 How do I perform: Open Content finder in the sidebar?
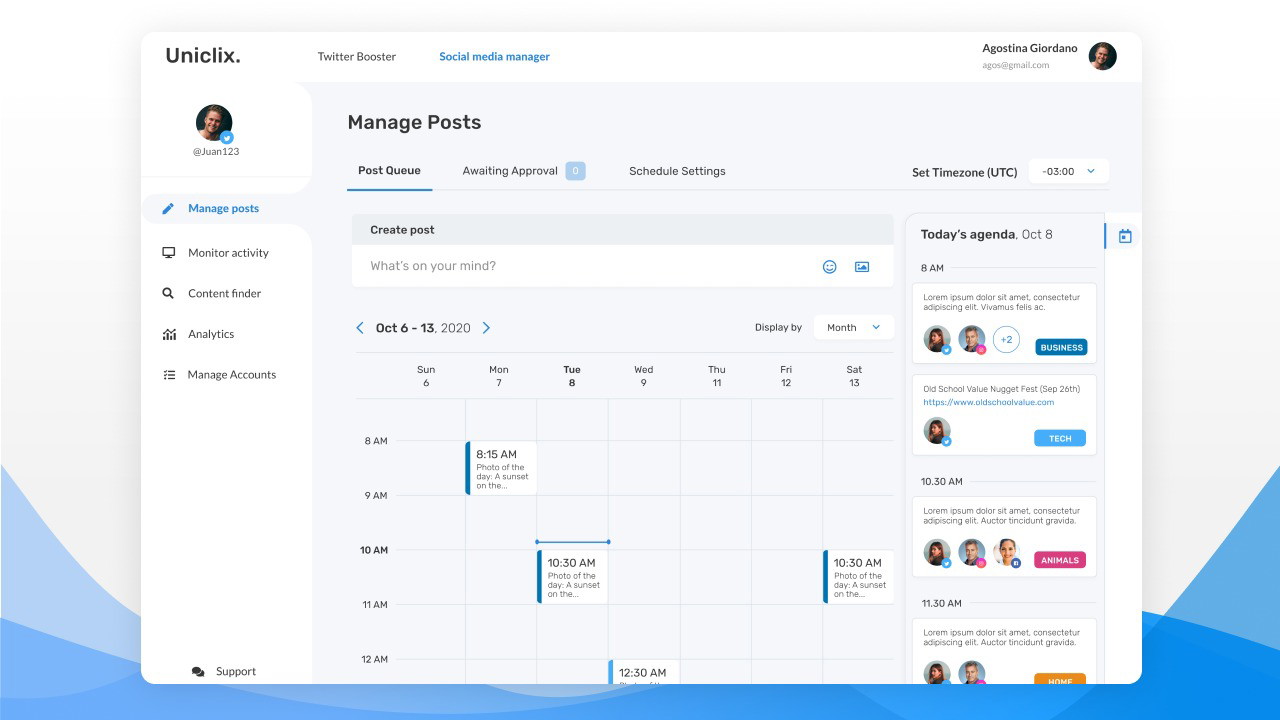click(x=224, y=294)
